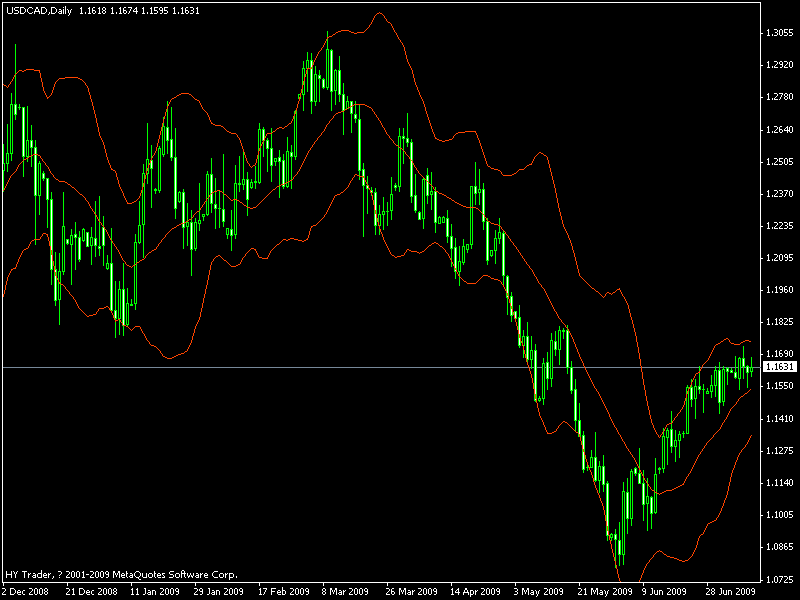Screen dimensions: 800x600
Task: Click the 2 Dec 2008 date label
Action: (26, 592)
